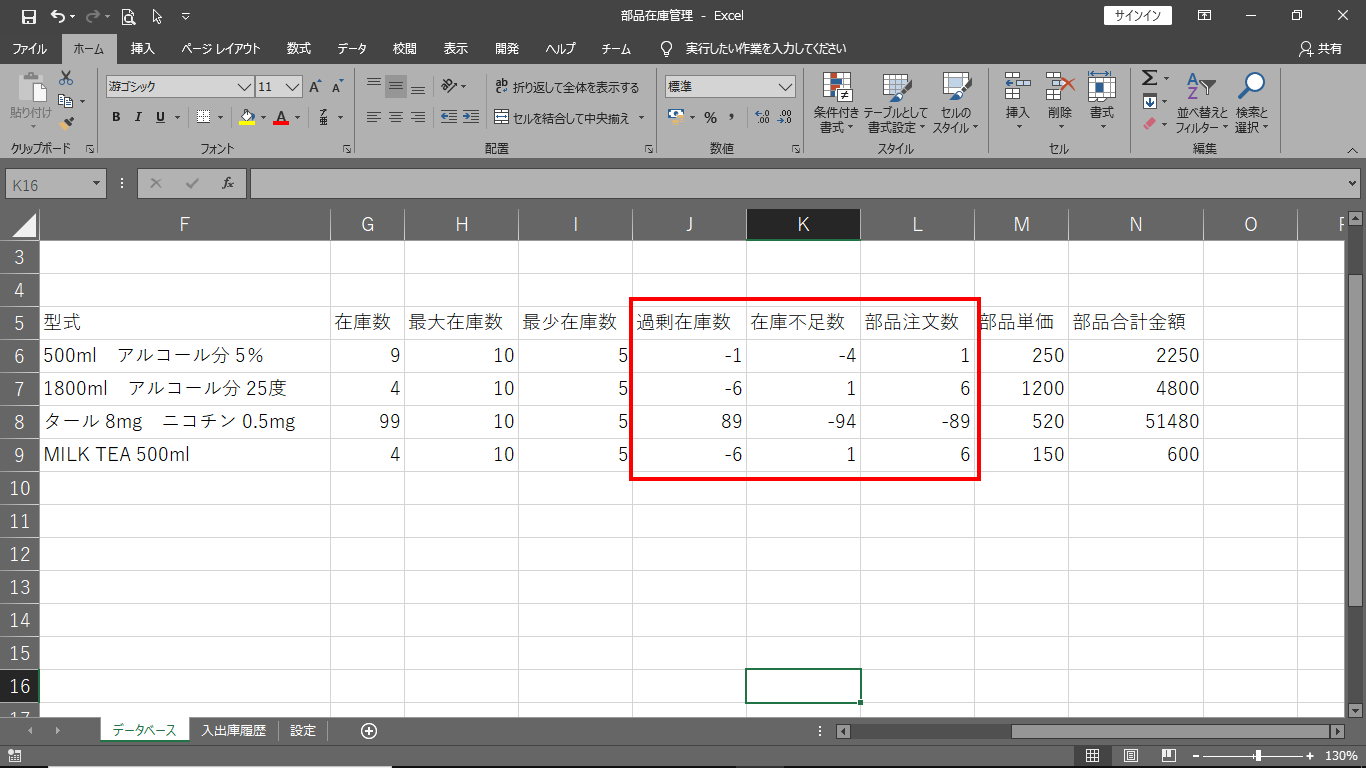1366x768 pixels.
Task: Click the Fill down-arrow icon in editing group
Action: pos(1149,101)
